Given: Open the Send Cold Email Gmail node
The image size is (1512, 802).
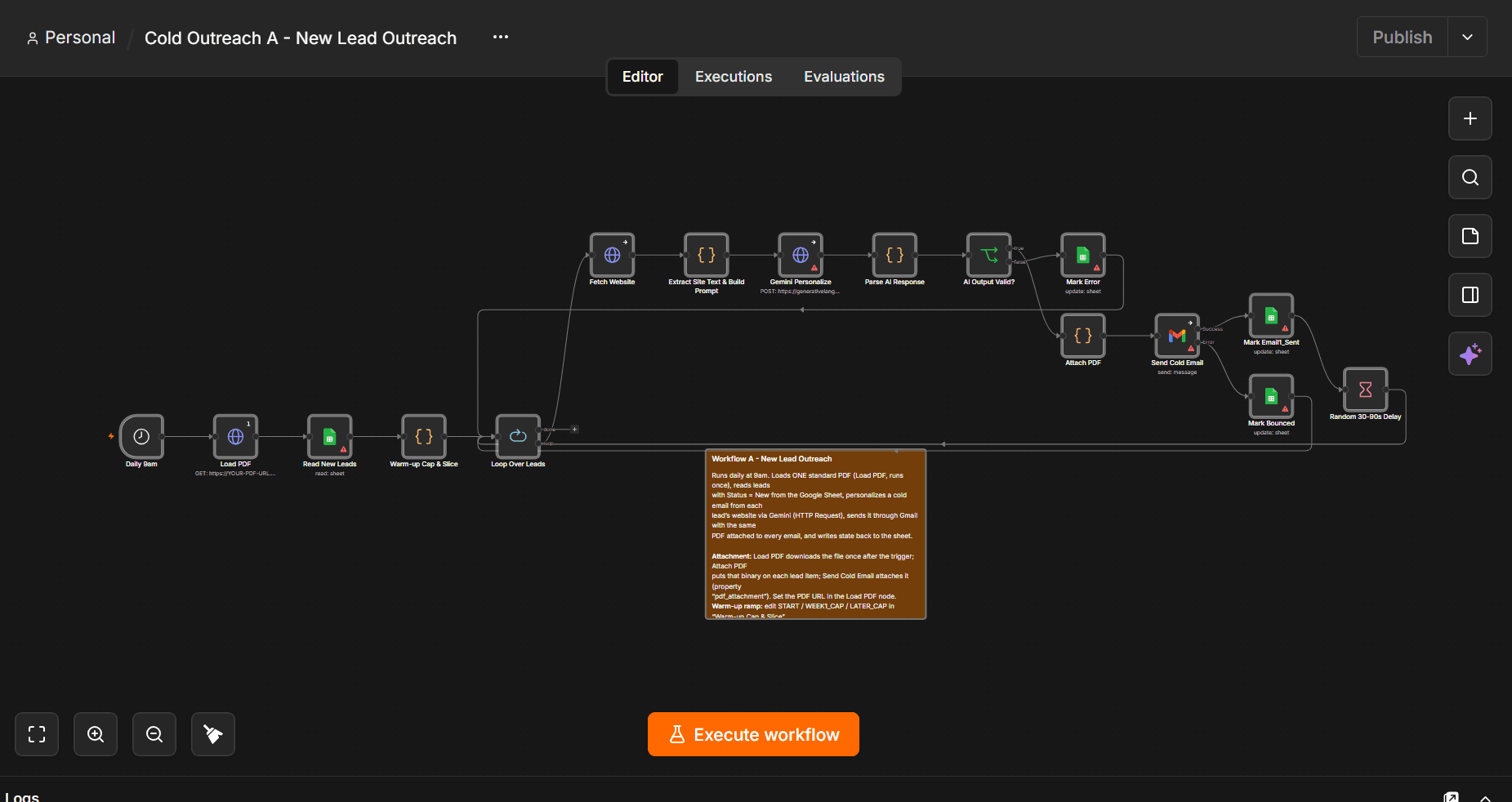Looking at the screenshot, I should [1177, 336].
